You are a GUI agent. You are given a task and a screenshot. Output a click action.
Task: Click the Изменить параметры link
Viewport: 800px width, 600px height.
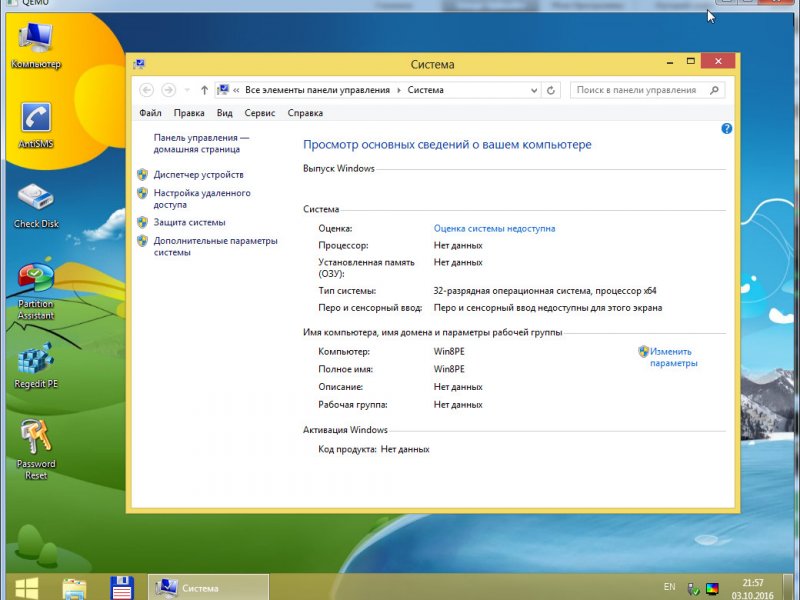tap(673, 357)
